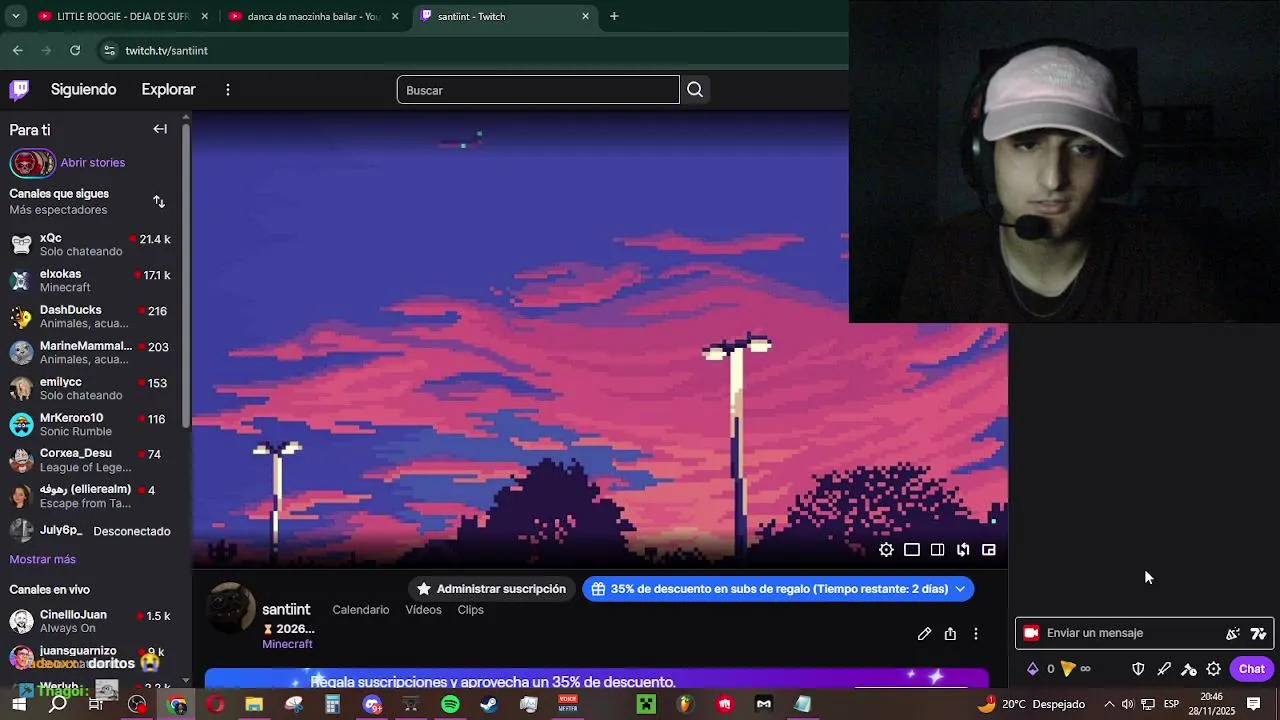
Task: Switch to danca da maozinha browser tab
Action: [313, 16]
